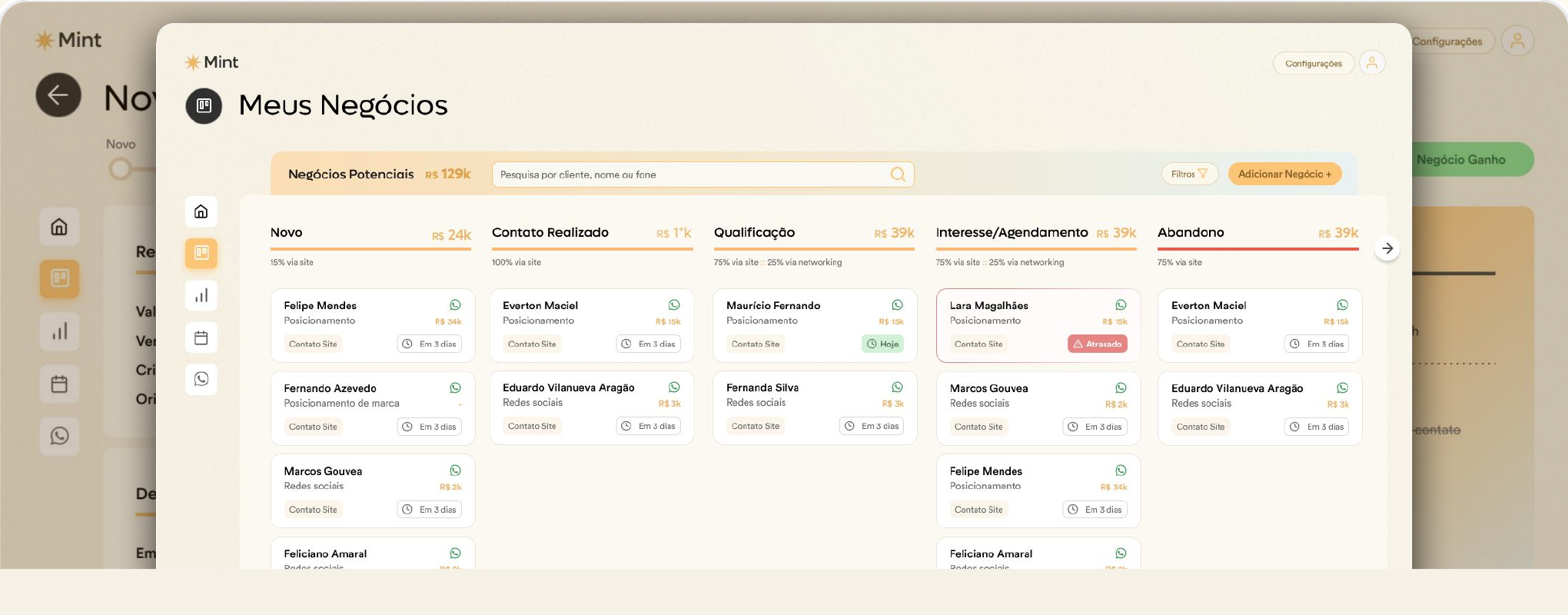Click WhatsApp icon on Eduardo Vilanueva card in Contato Realizado
The width and height of the screenshot is (1568, 615).
[674, 387]
